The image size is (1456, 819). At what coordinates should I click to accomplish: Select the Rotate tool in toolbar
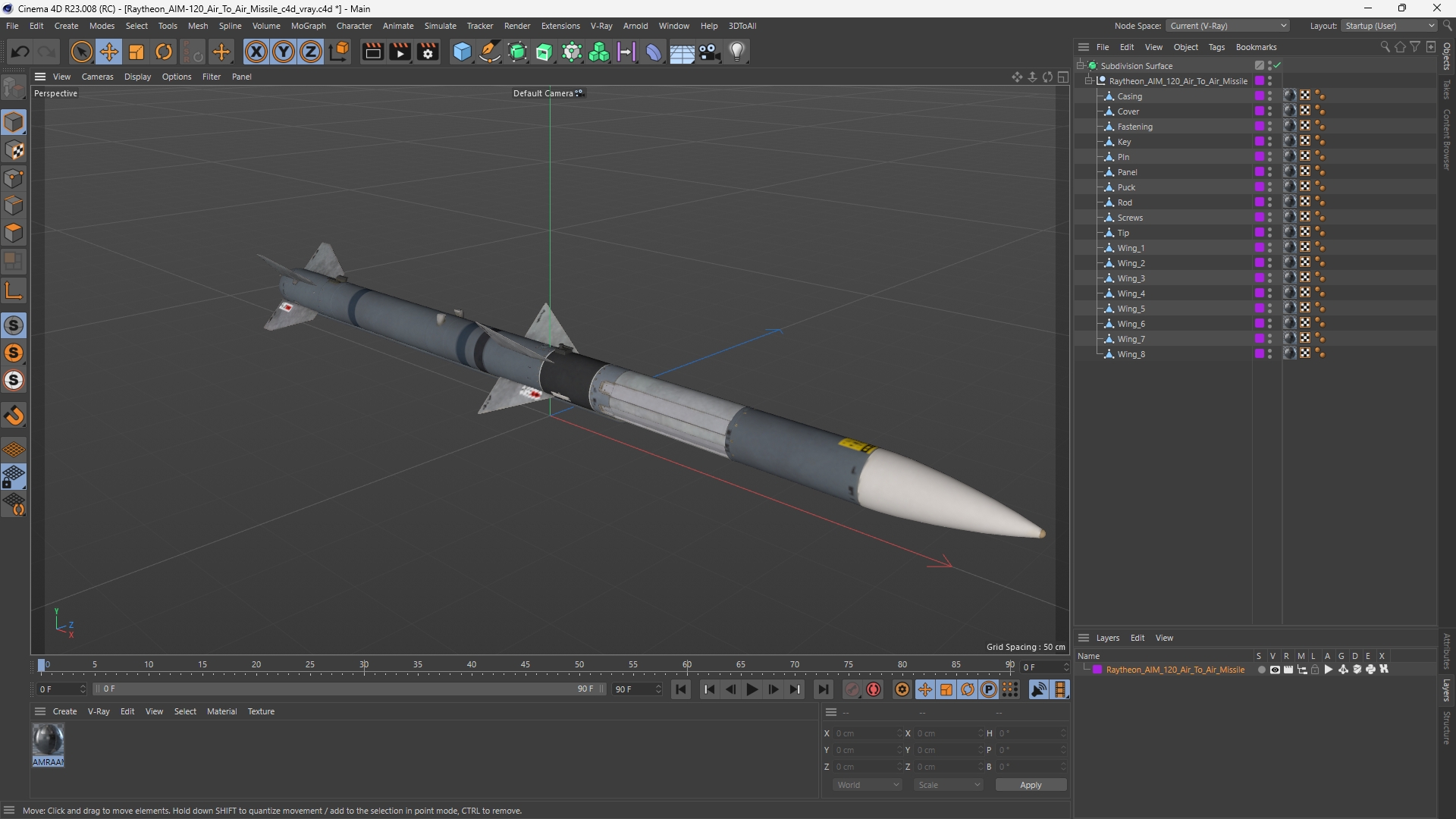click(x=164, y=52)
